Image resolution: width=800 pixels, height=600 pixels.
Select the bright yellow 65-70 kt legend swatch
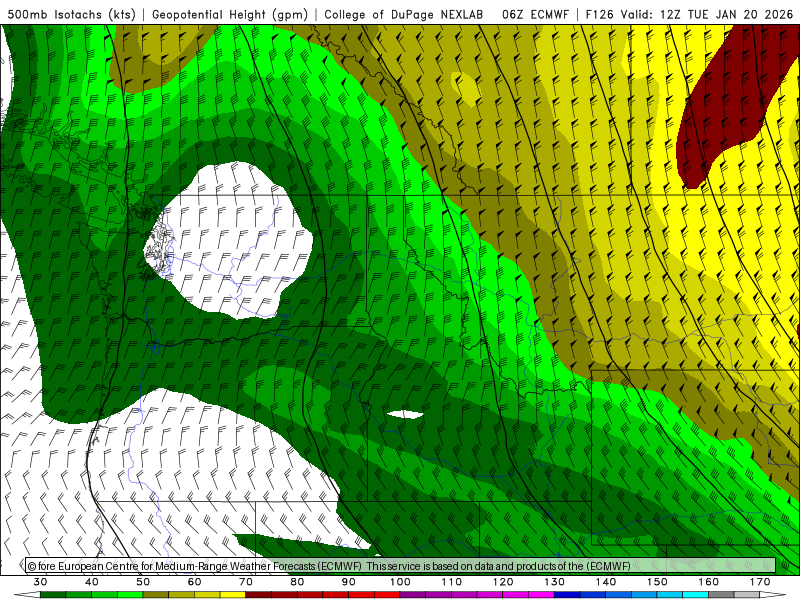(x=233, y=595)
